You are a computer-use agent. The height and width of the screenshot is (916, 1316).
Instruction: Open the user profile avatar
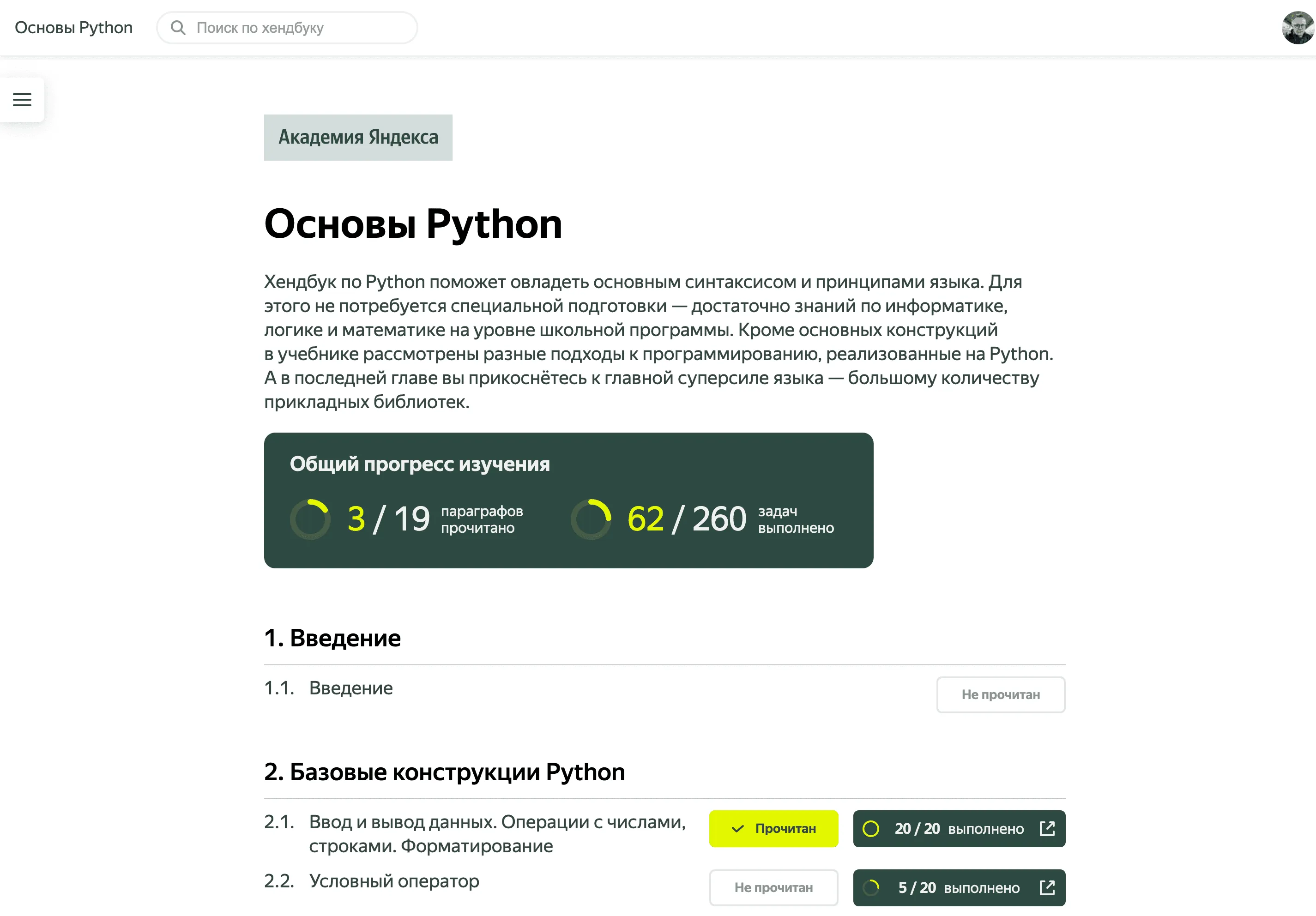pyautogui.click(x=1298, y=28)
